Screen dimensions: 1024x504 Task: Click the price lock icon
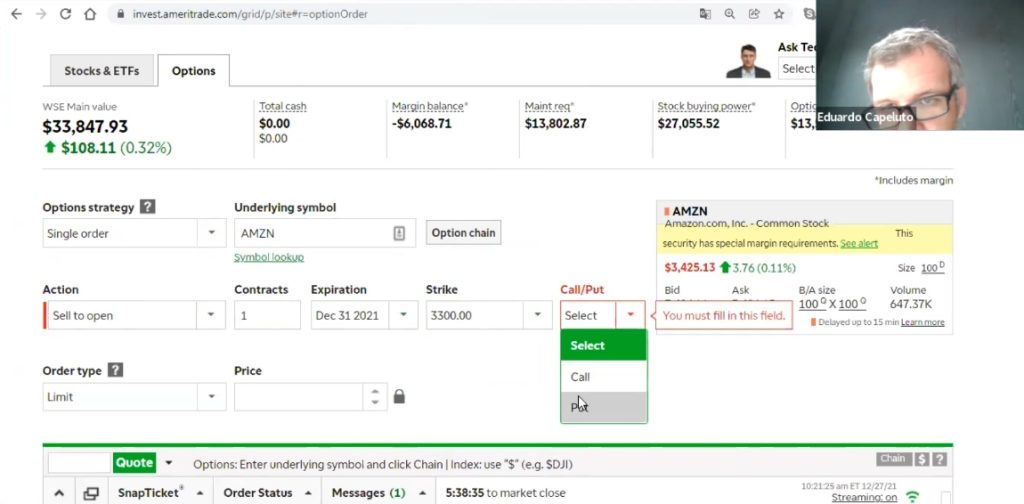tap(399, 397)
